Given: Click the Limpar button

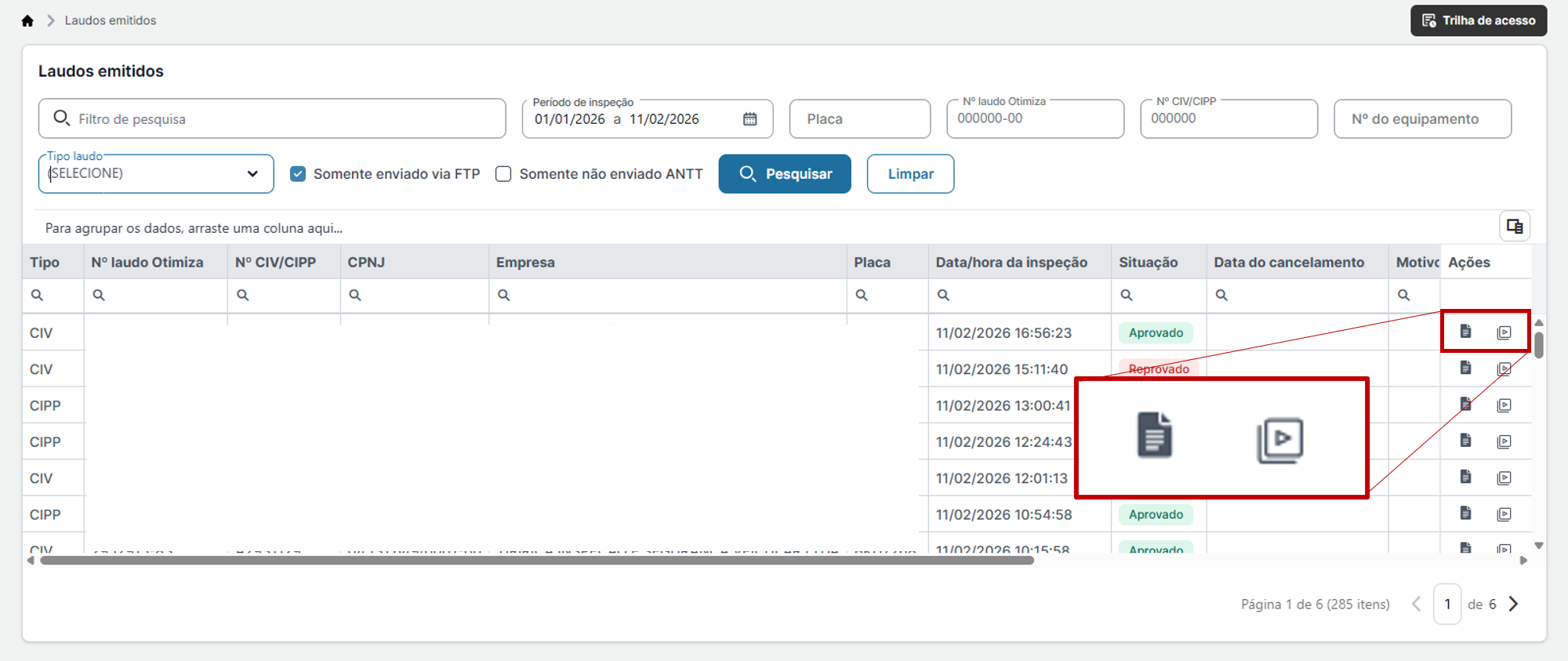Looking at the screenshot, I should pos(910,174).
